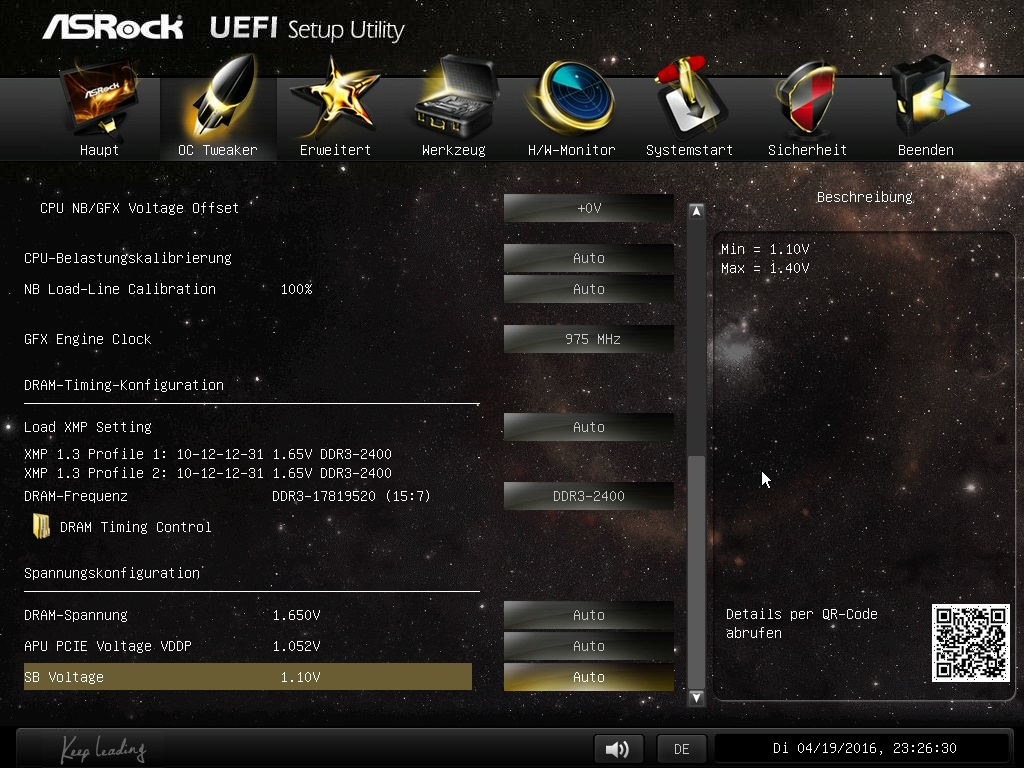Open the Haupt monitor icon
The height and width of the screenshot is (768, 1024).
coord(99,98)
